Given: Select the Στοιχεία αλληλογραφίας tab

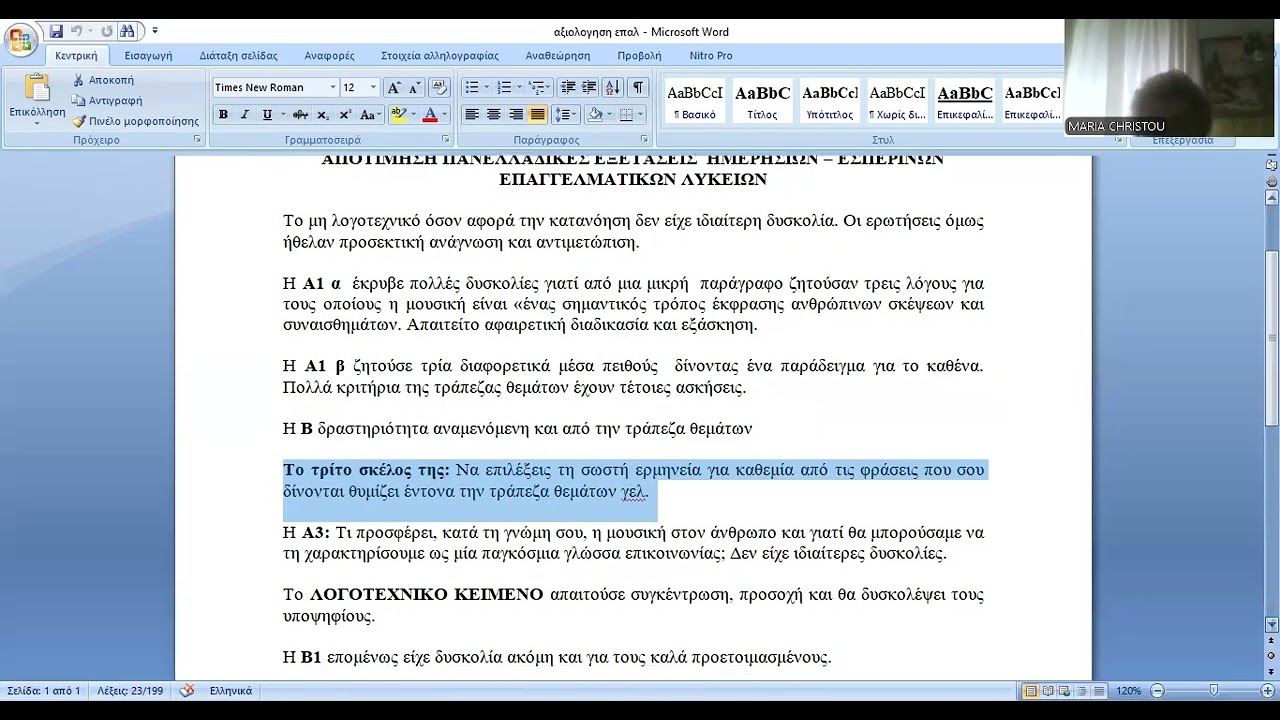Looking at the screenshot, I should click(x=439, y=56).
